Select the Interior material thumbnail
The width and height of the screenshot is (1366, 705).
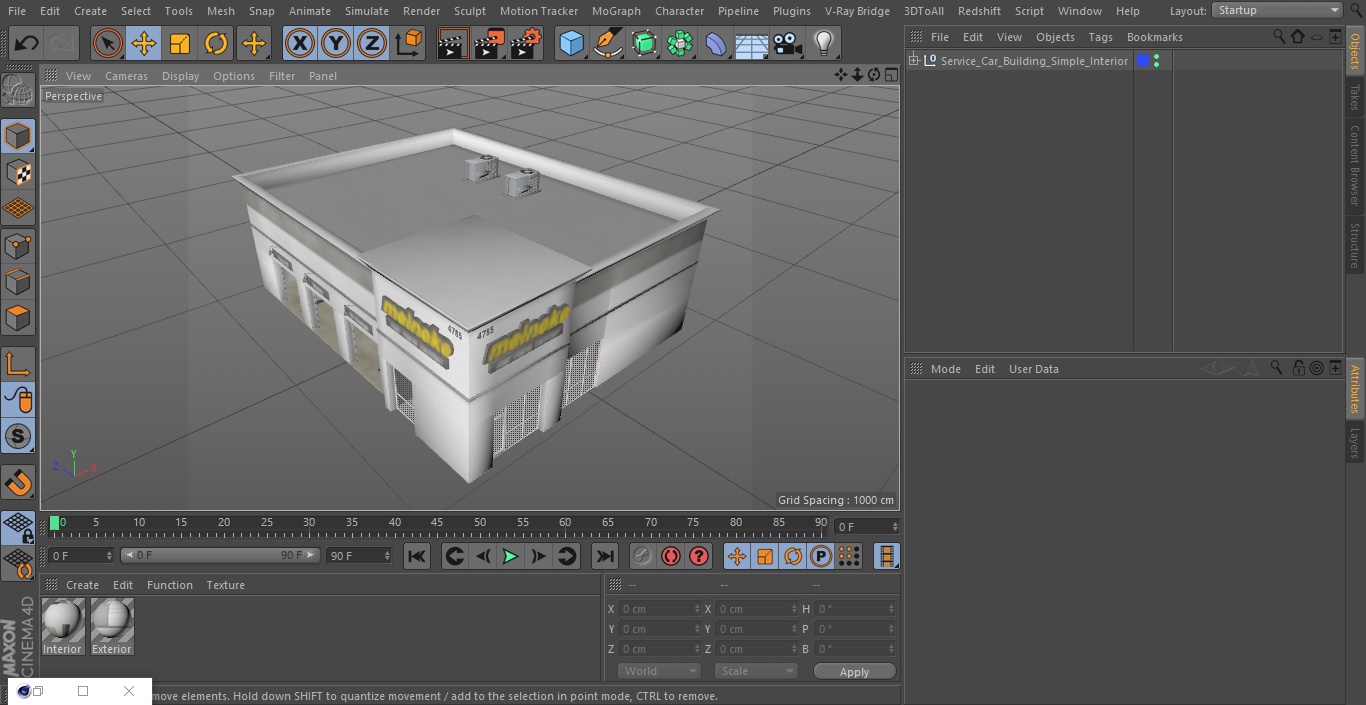(62, 627)
